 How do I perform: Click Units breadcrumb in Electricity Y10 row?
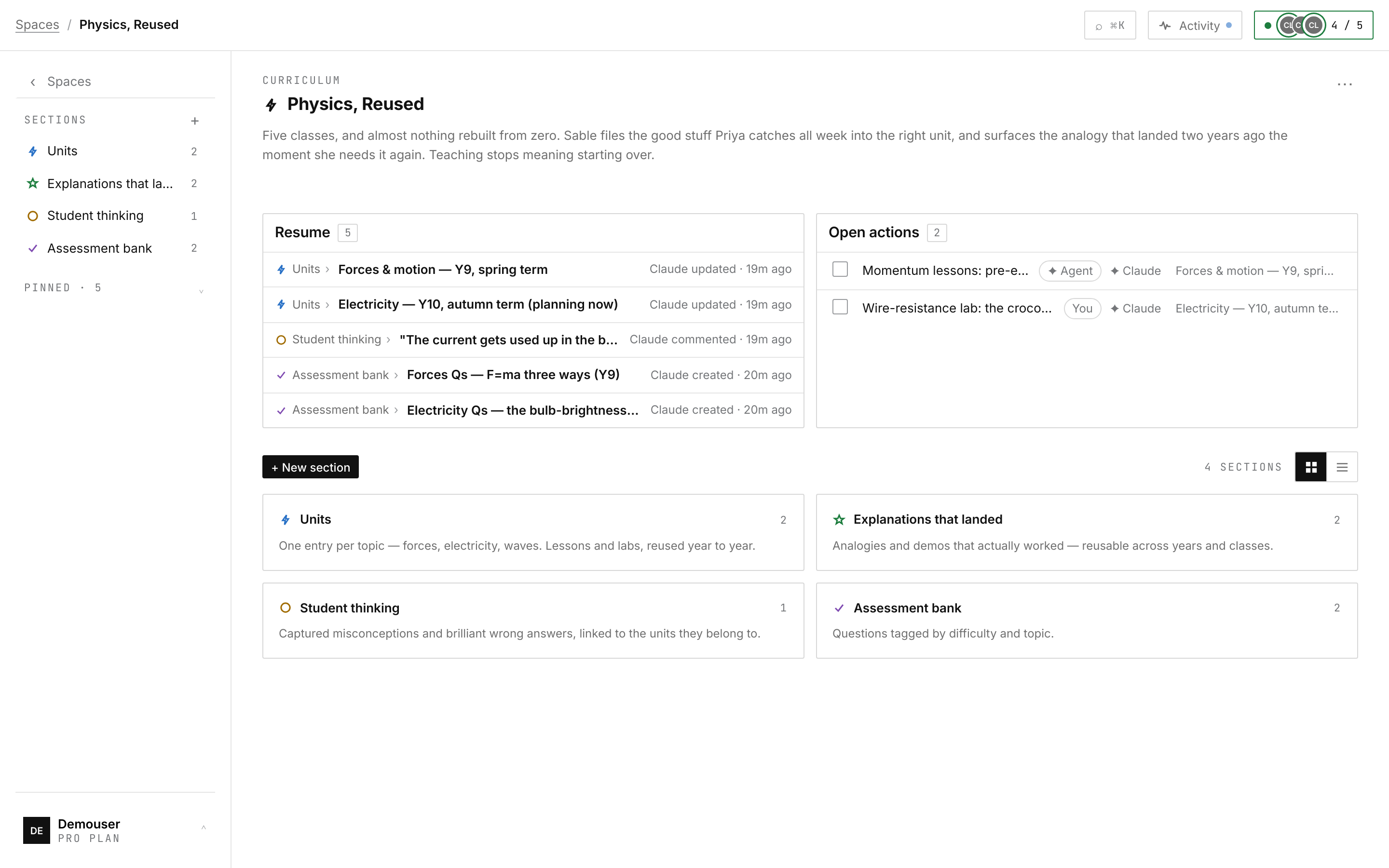click(x=306, y=305)
